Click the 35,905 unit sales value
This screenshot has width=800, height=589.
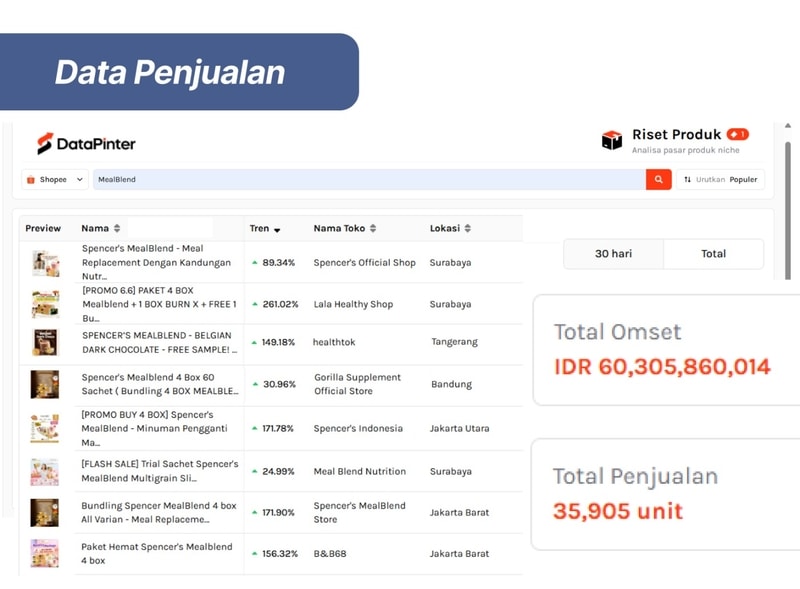pyautogui.click(x=618, y=511)
